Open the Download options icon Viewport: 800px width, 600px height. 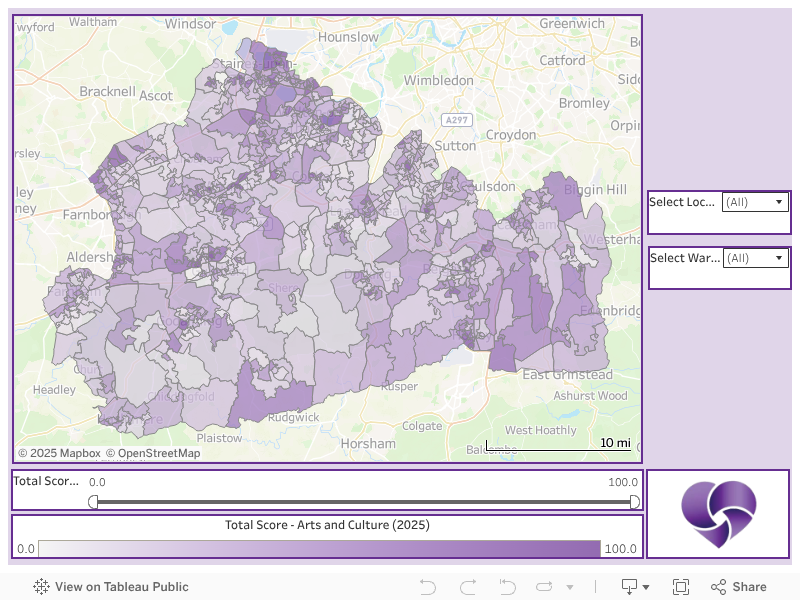pyautogui.click(x=635, y=587)
